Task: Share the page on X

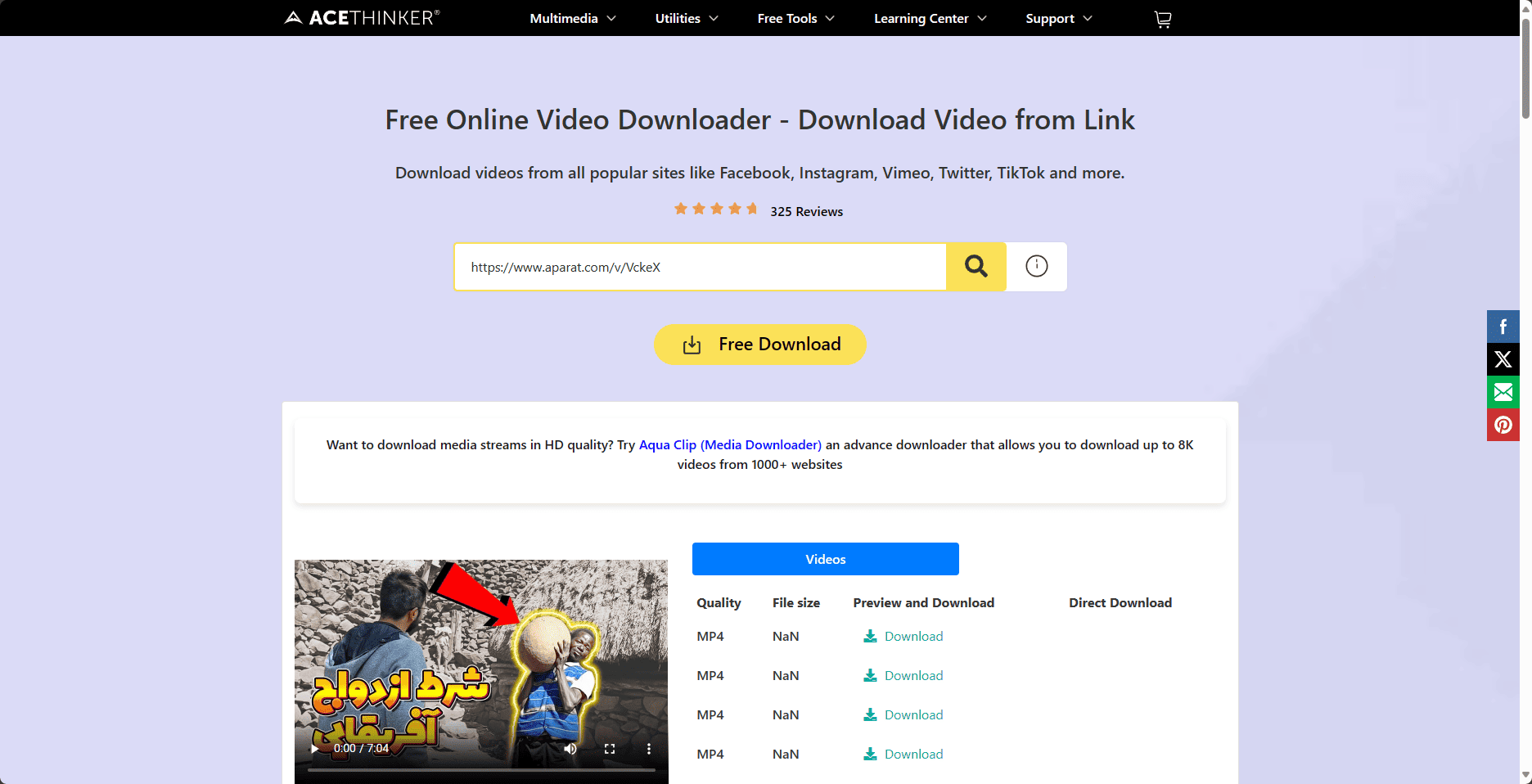Action: pos(1503,358)
